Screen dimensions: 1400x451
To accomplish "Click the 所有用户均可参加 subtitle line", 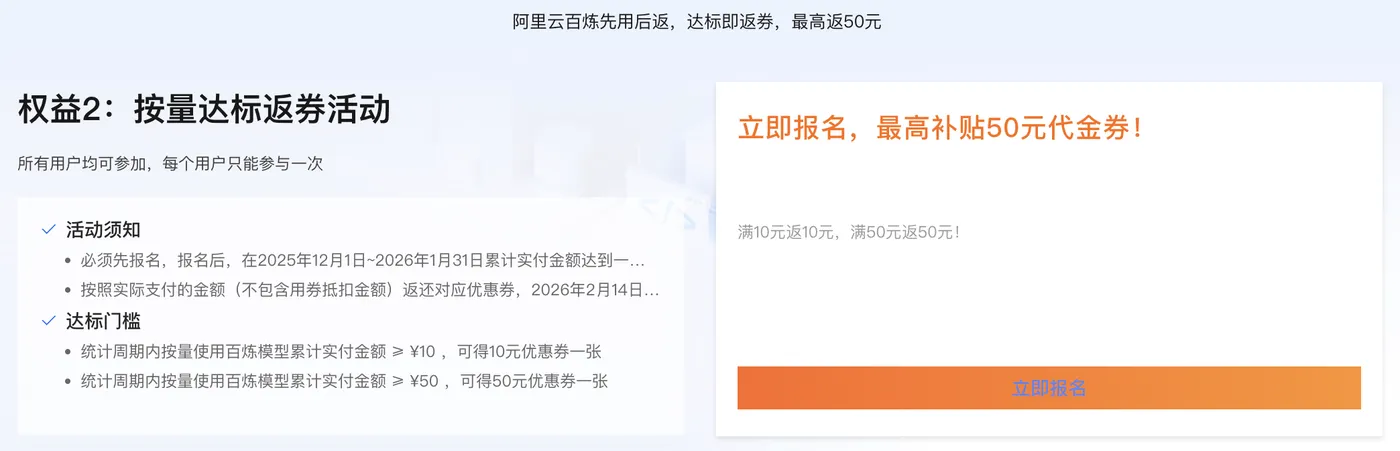I will tap(170, 163).
